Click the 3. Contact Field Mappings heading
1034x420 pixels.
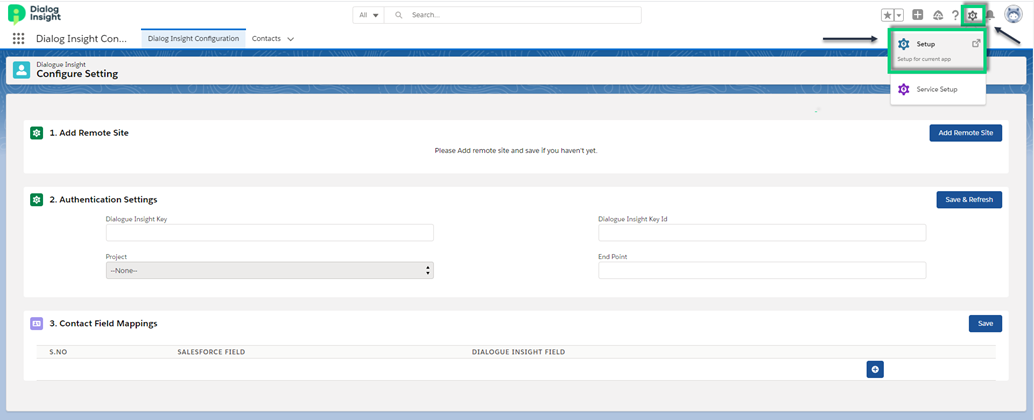pyautogui.click(x=104, y=323)
